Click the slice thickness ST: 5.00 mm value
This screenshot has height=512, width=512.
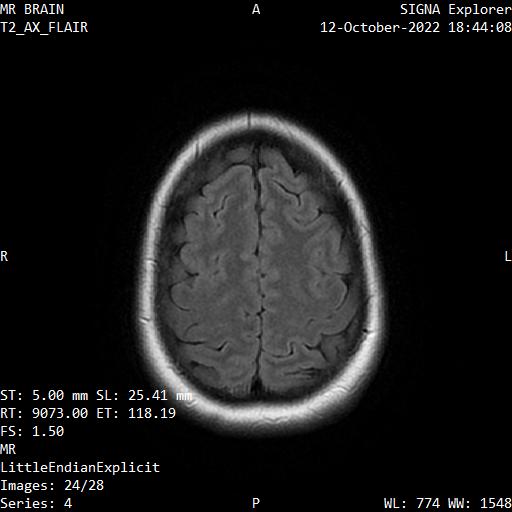tap(44, 395)
